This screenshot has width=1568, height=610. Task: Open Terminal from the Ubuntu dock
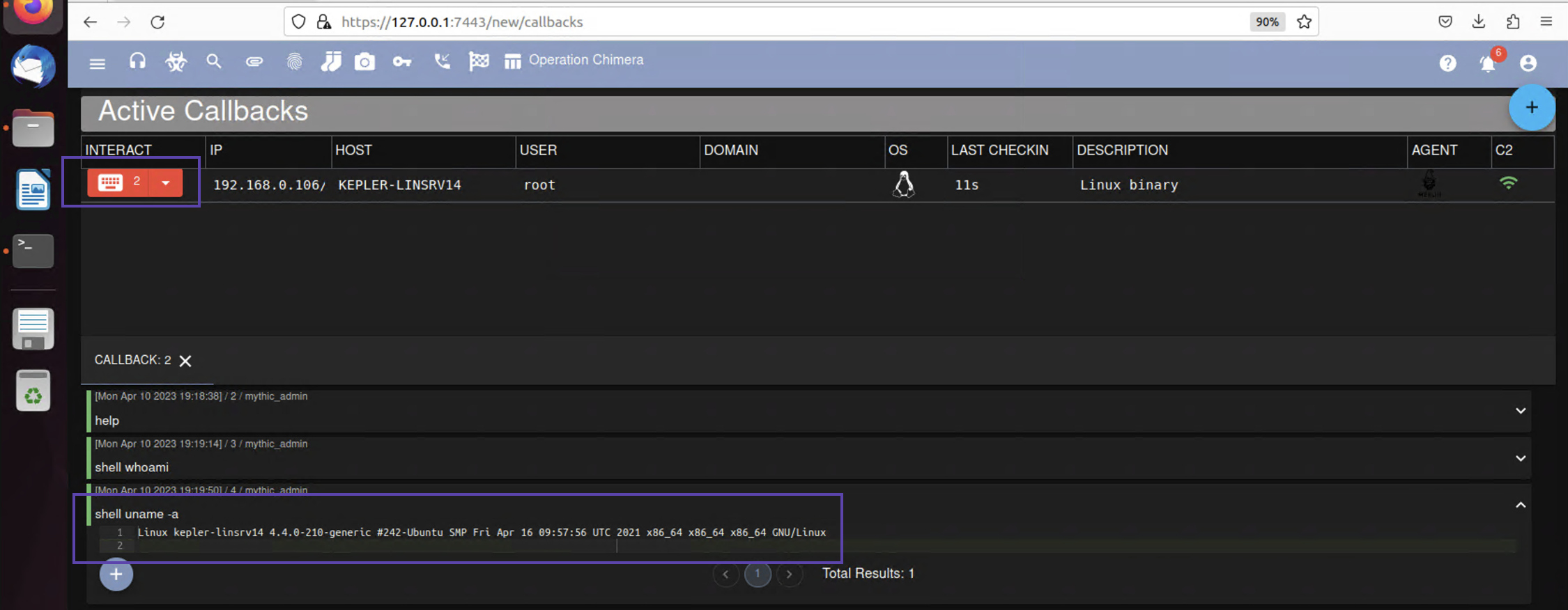click(x=33, y=251)
